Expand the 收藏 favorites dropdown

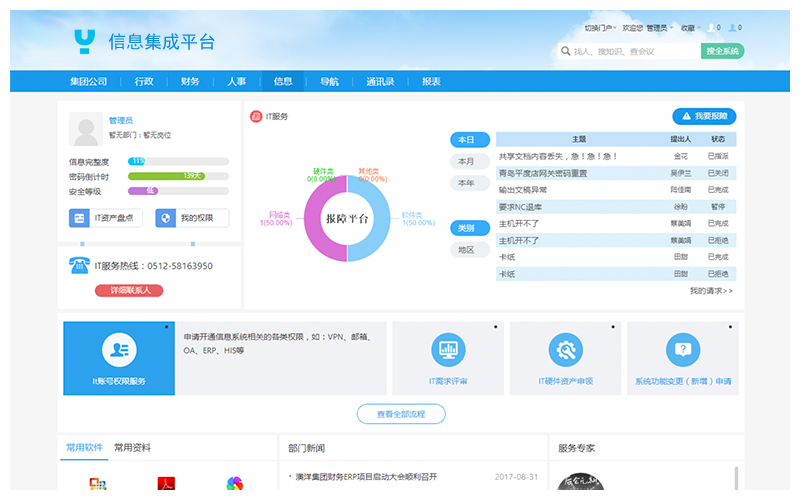[689, 28]
